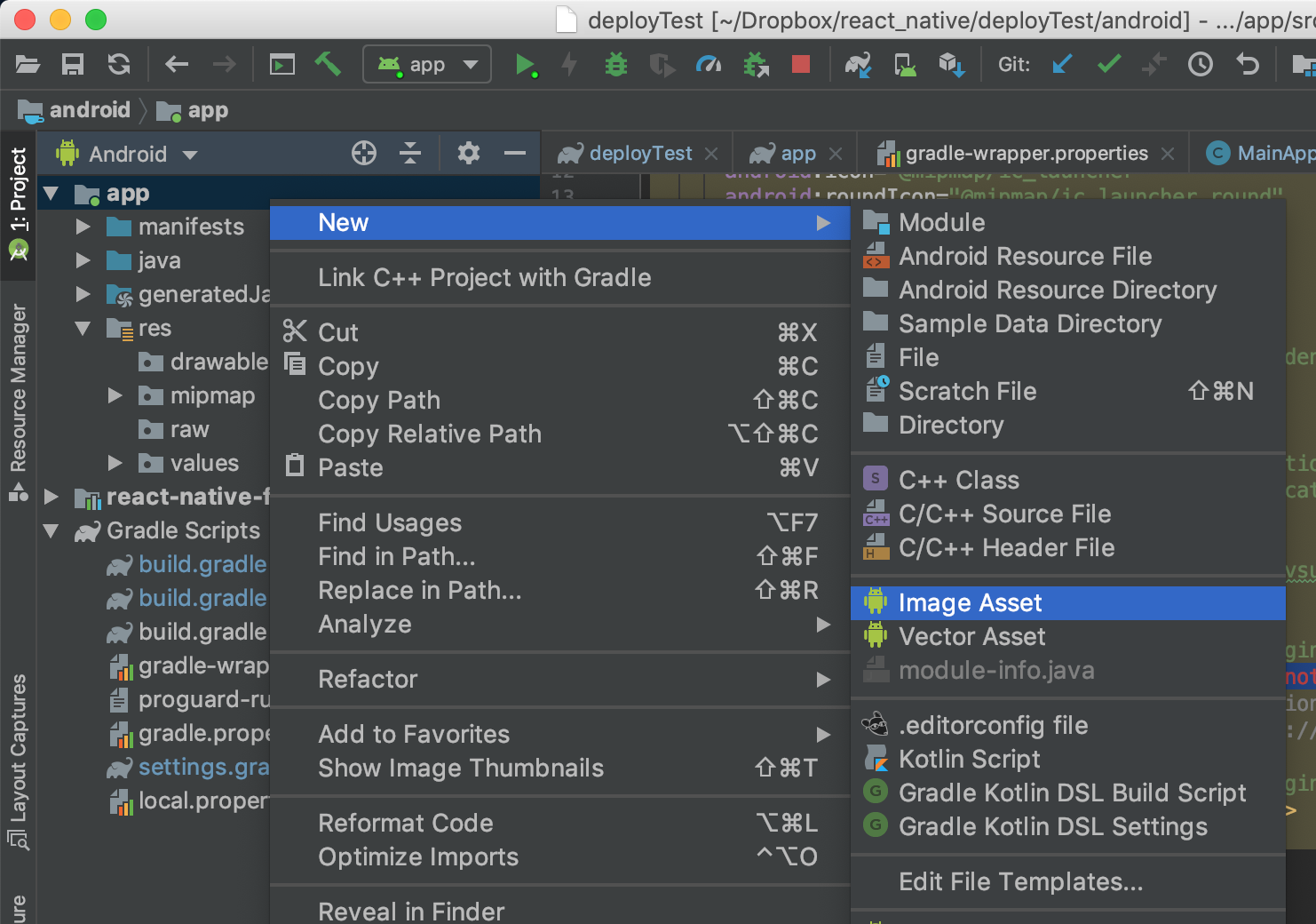Screen dimensions: 1316x924
Task: Hide the Project panel with minus icon
Action: click(x=515, y=153)
